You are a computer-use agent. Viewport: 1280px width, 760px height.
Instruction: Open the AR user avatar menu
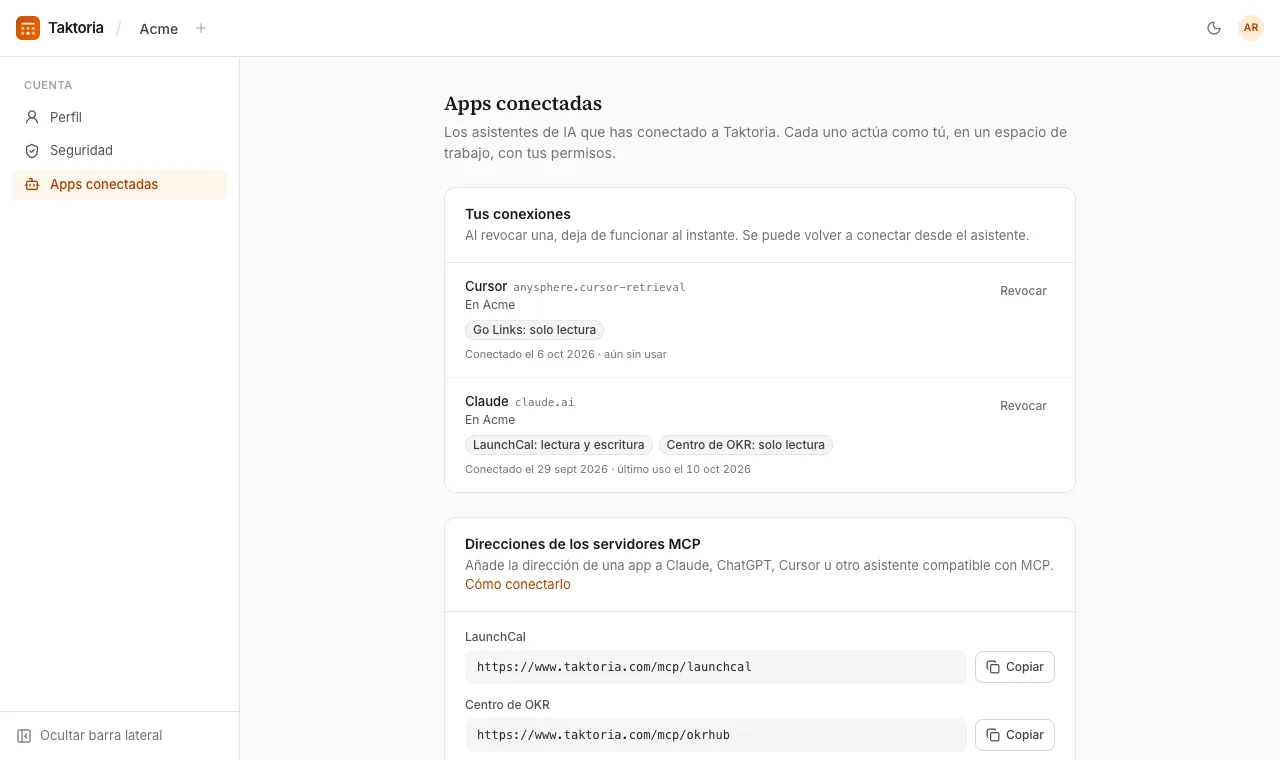tap(1251, 28)
